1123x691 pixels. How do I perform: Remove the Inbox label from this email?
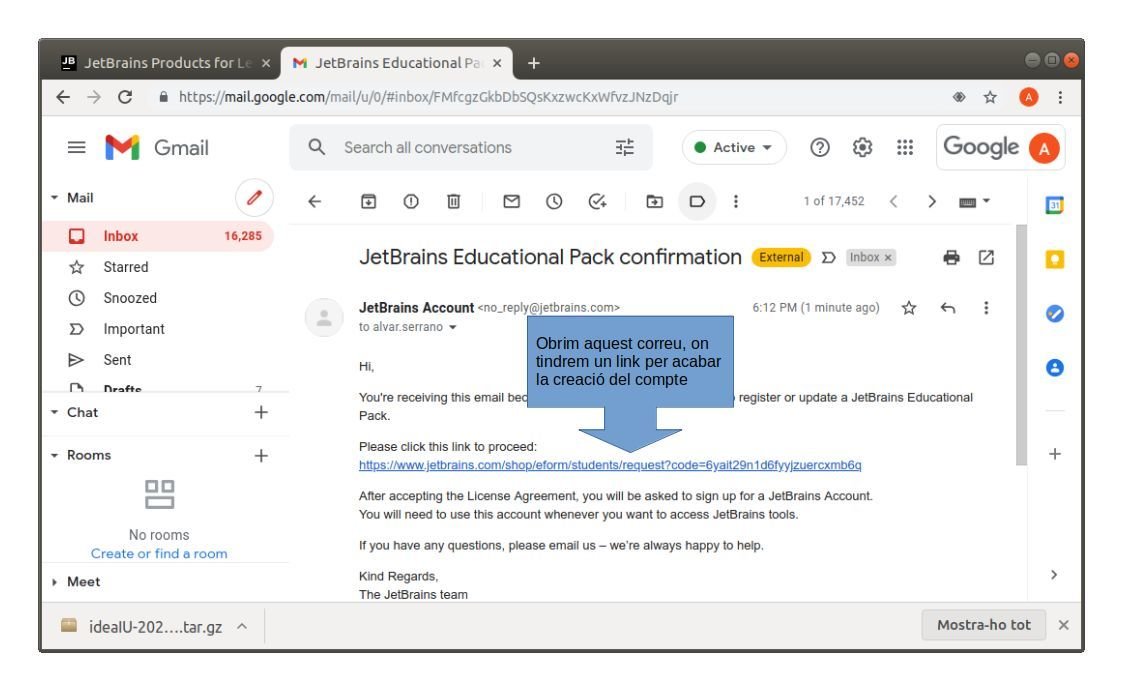tap(888, 258)
